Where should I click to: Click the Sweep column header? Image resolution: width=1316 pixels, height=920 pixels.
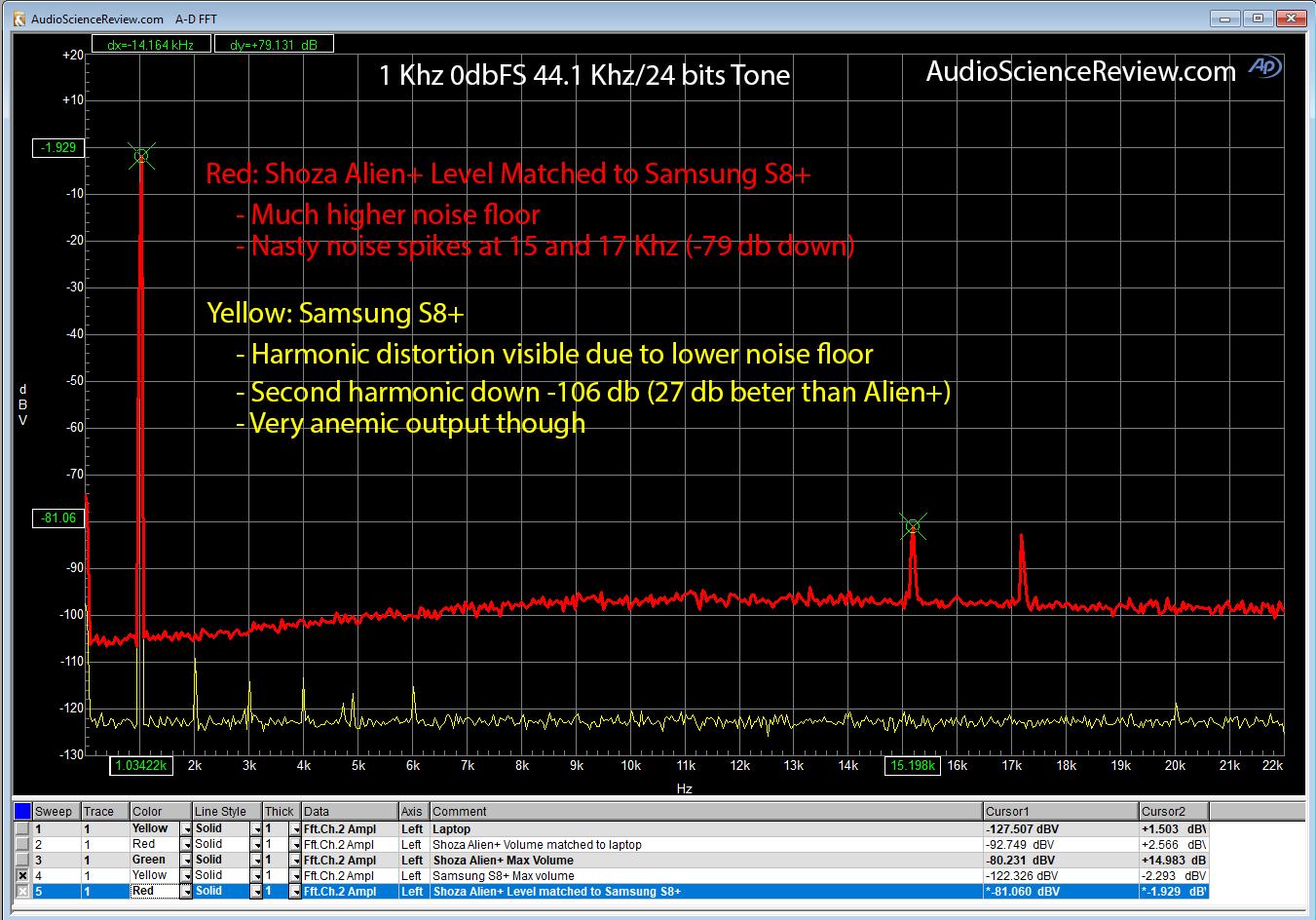[x=56, y=811]
